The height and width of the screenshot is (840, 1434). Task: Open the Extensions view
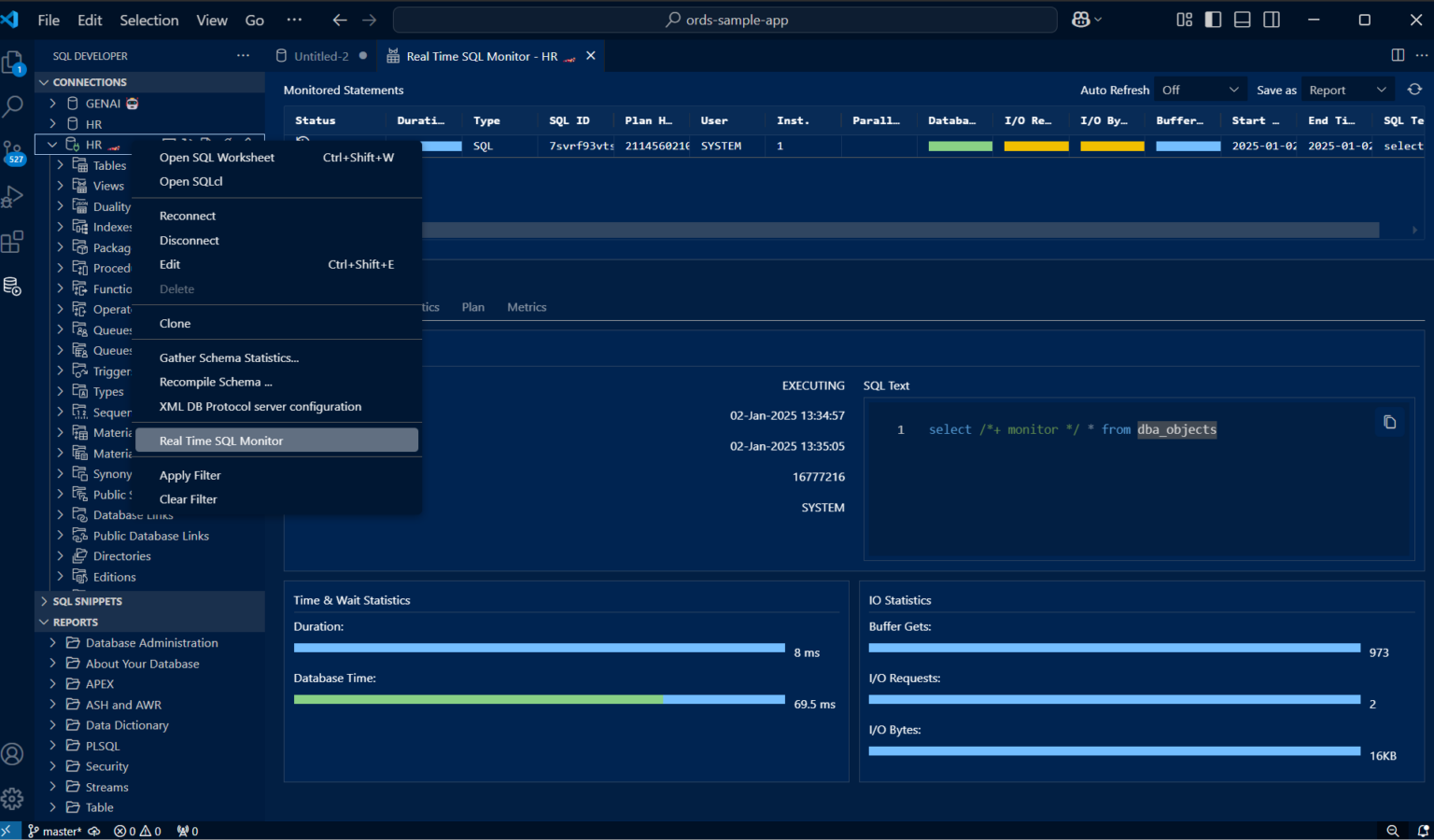click(13, 242)
